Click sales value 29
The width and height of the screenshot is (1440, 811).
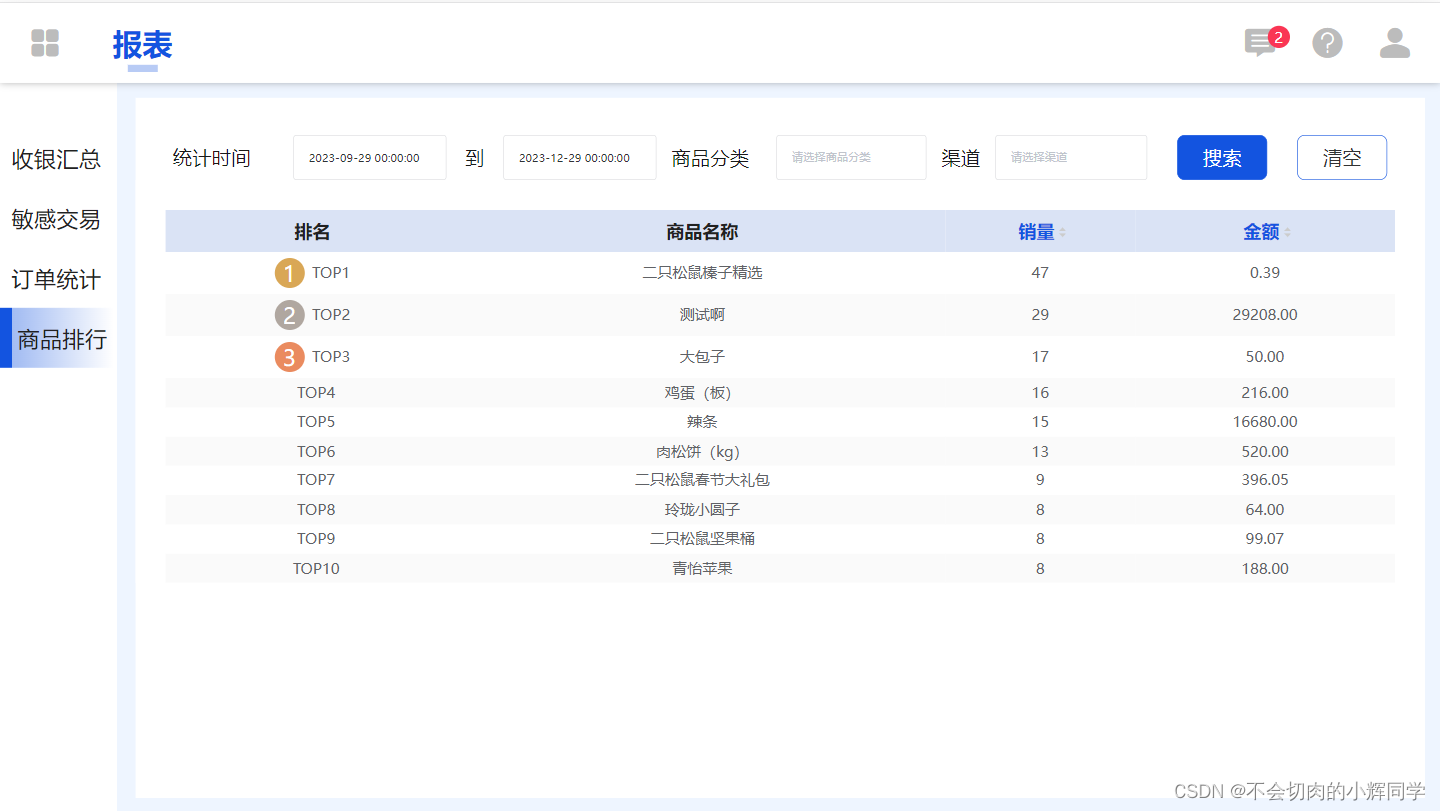point(1040,315)
